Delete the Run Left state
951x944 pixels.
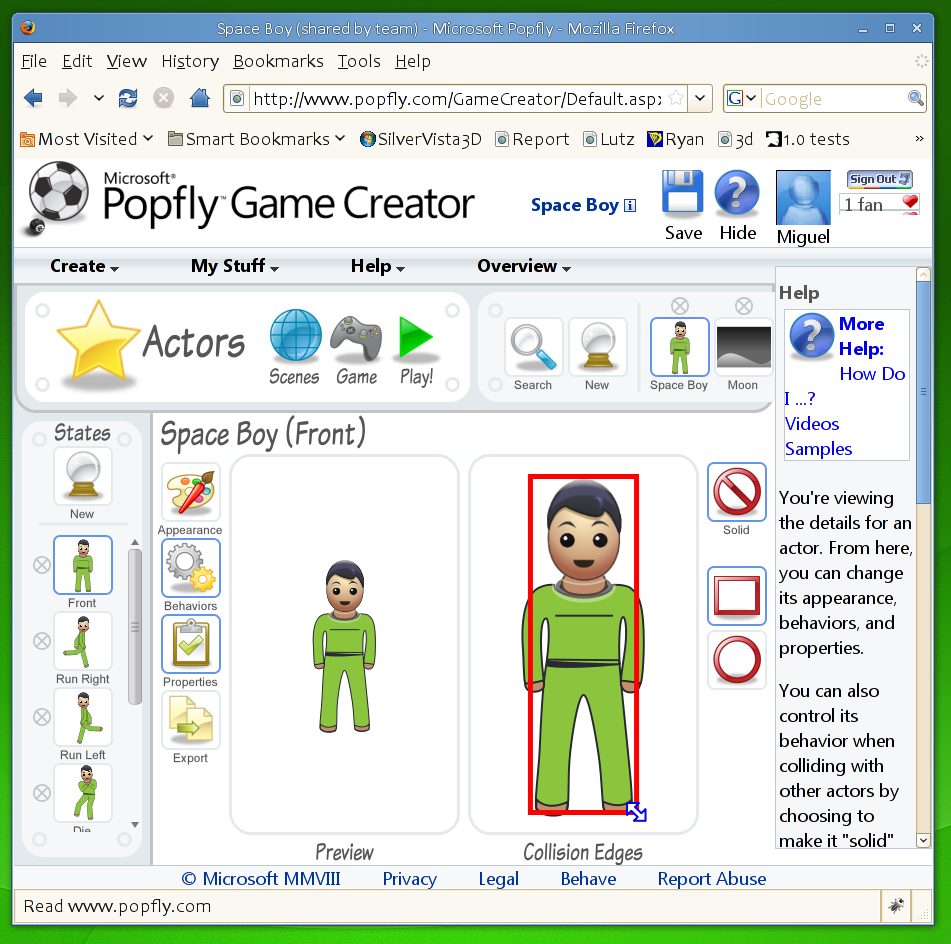(x=42, y=717)
